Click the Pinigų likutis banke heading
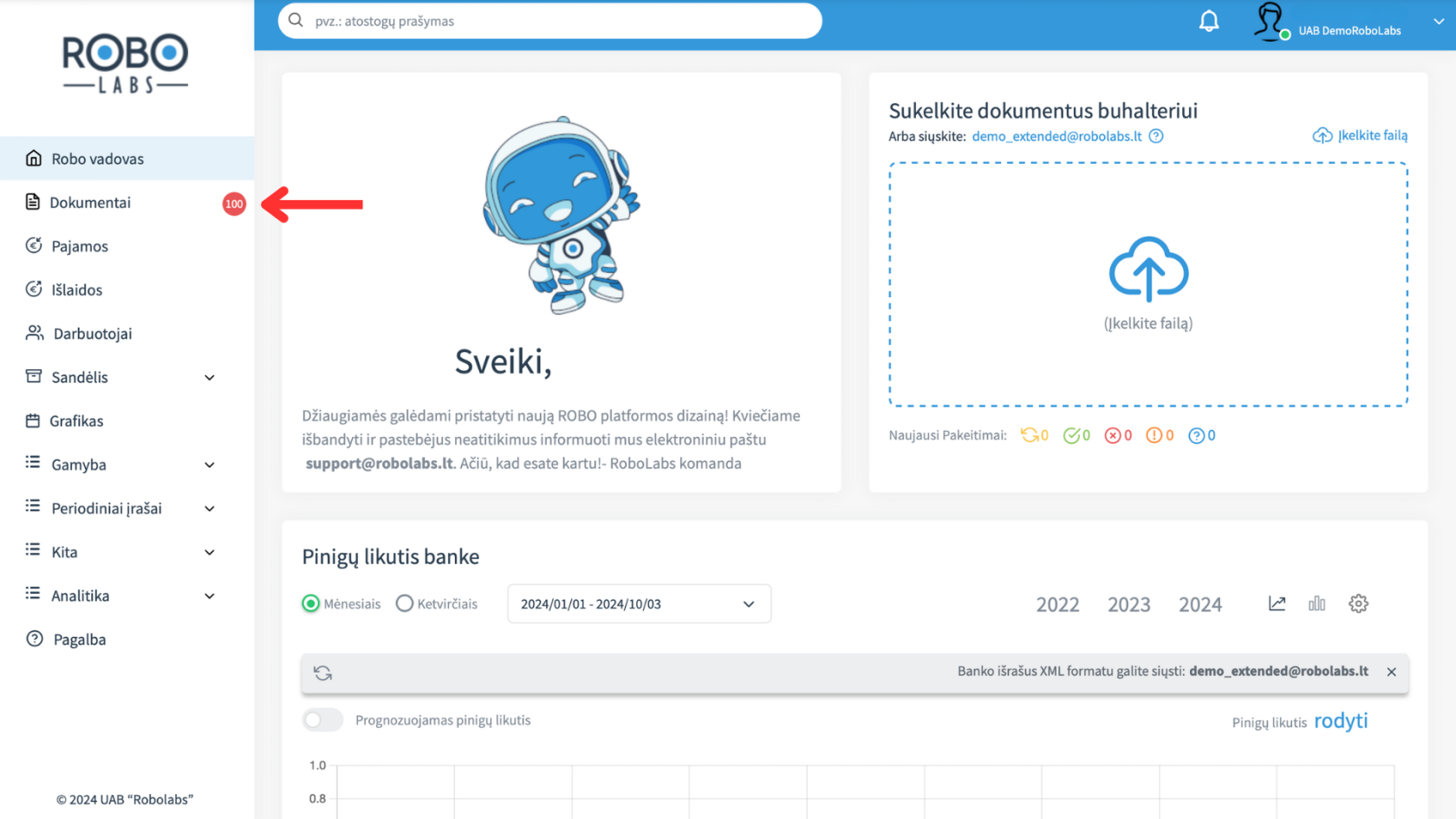The width and height of the screenshot is (1456, 819). click(x=390, y=556)
